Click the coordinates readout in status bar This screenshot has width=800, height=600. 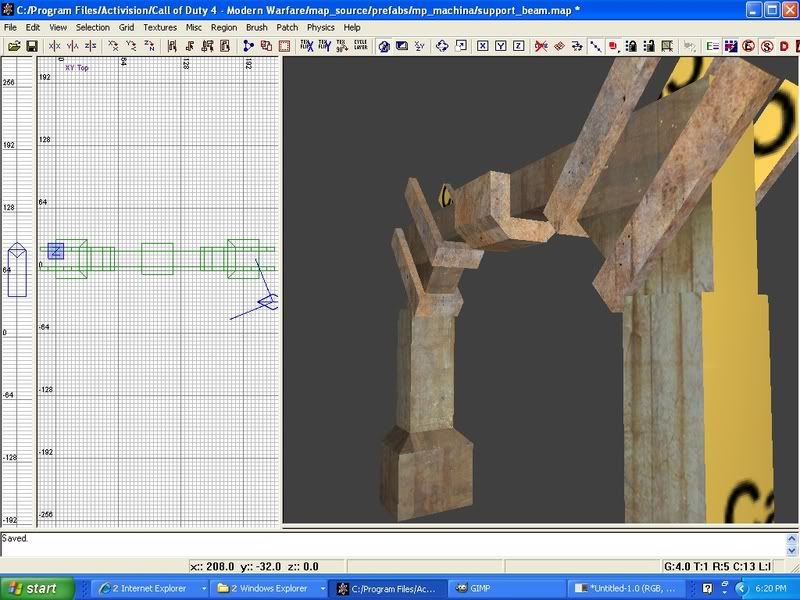254,566
